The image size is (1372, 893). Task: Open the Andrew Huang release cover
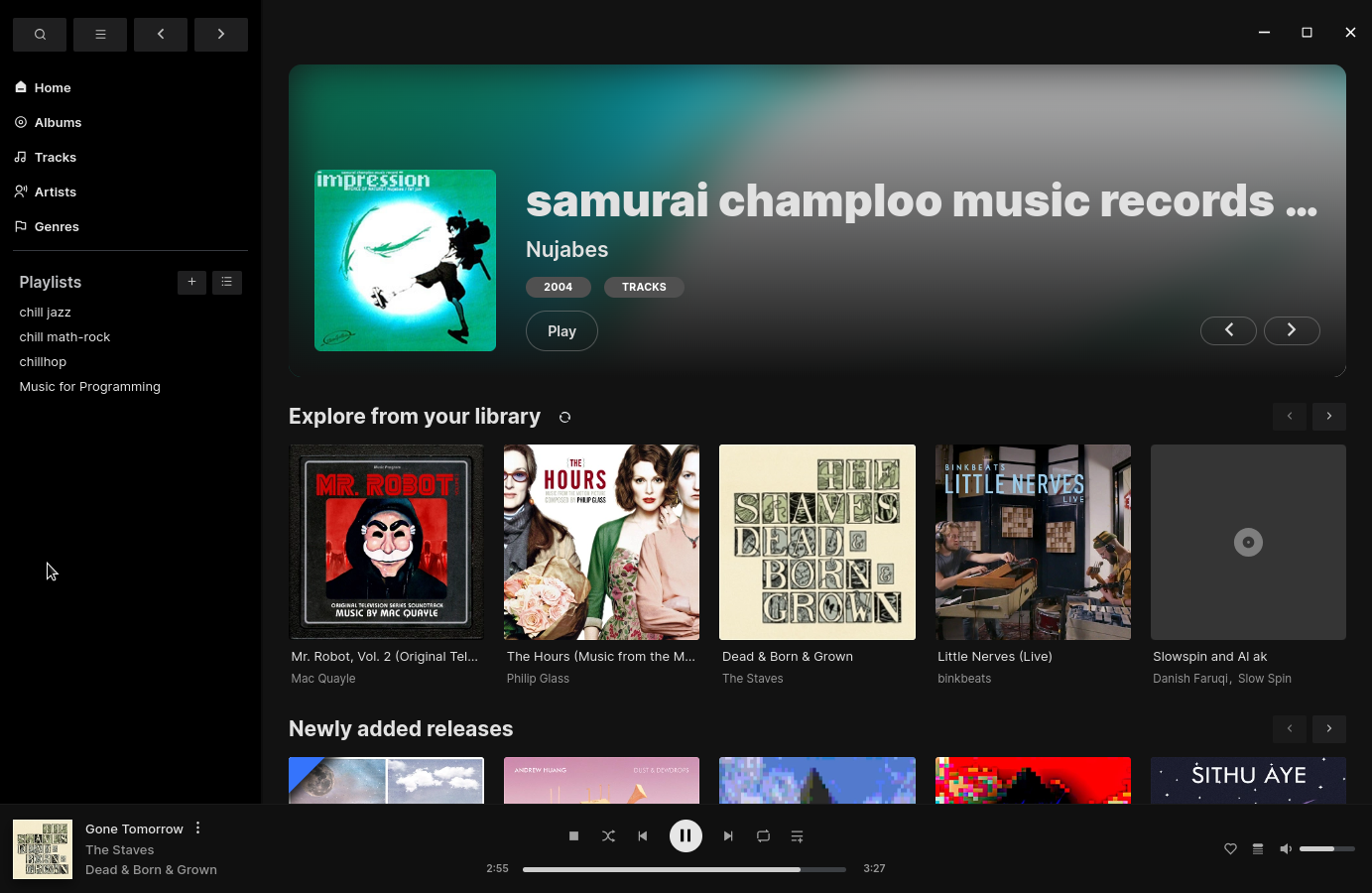tap(601, 780)
